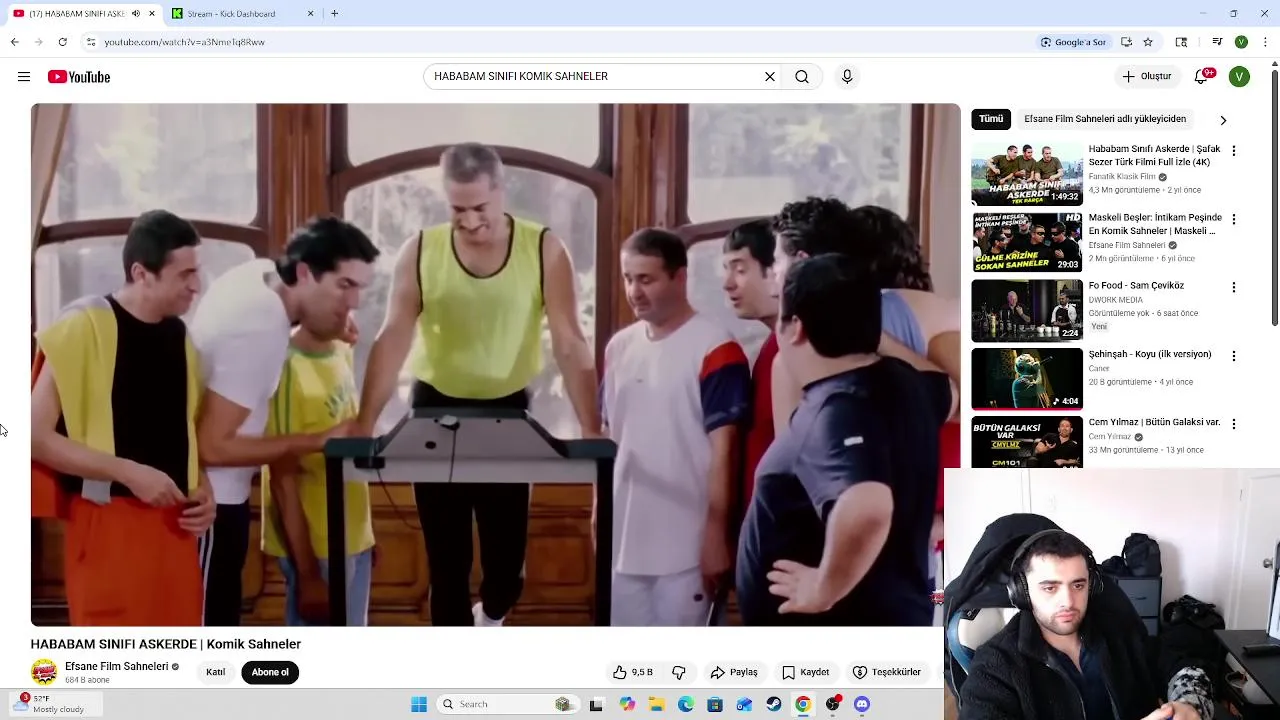Open File Explorer from taskbar

click(656, 704)
